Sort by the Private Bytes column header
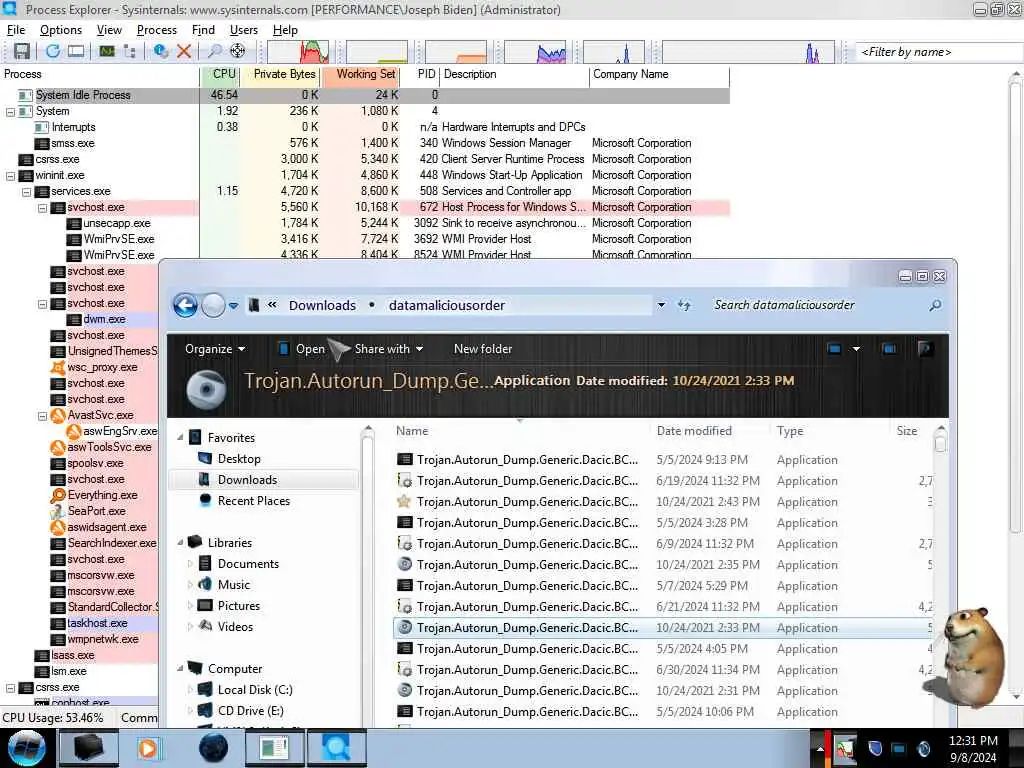The width and height of the screenshot is (1024, 768). 280,74
